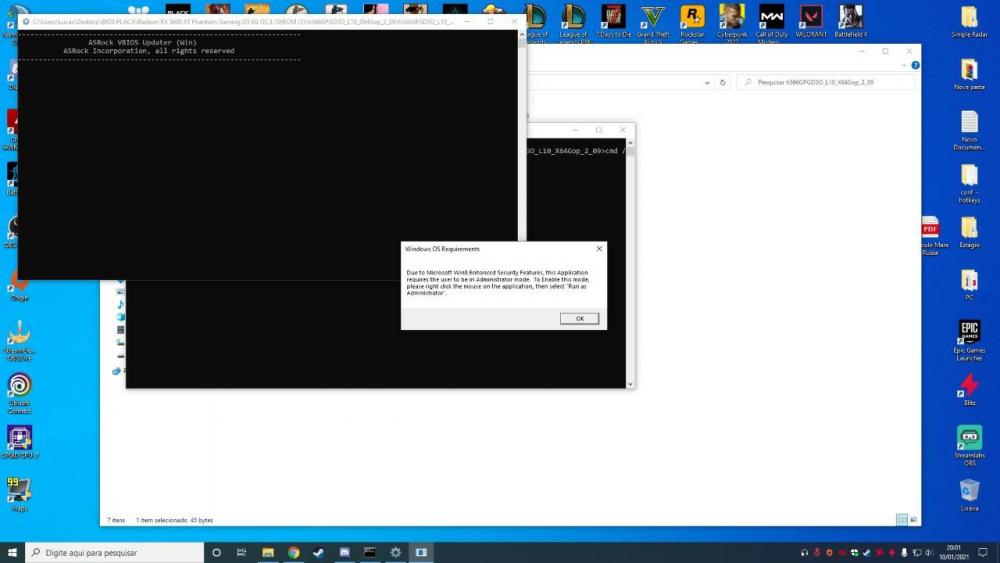Open the Explorer help icon

pyautogui.click(x=915, y=65)
